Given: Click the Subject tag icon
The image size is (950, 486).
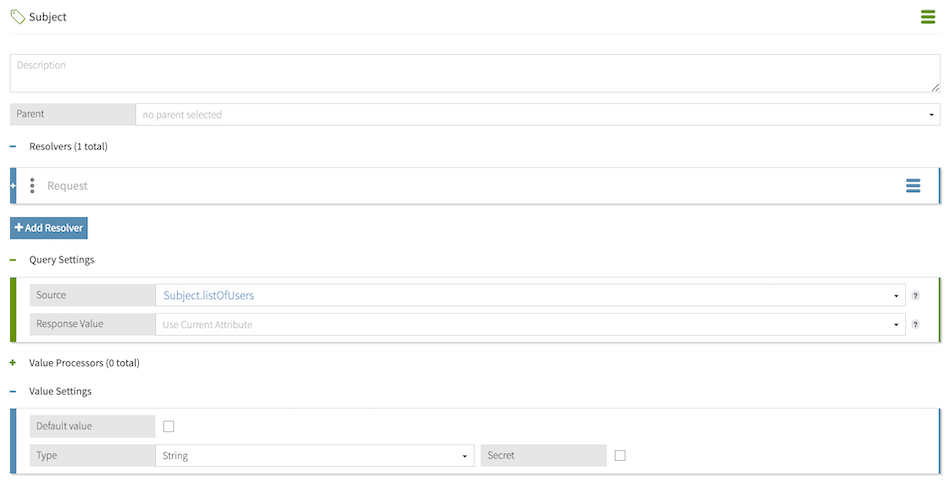Looking at the screenshot, I should [17, 17].
